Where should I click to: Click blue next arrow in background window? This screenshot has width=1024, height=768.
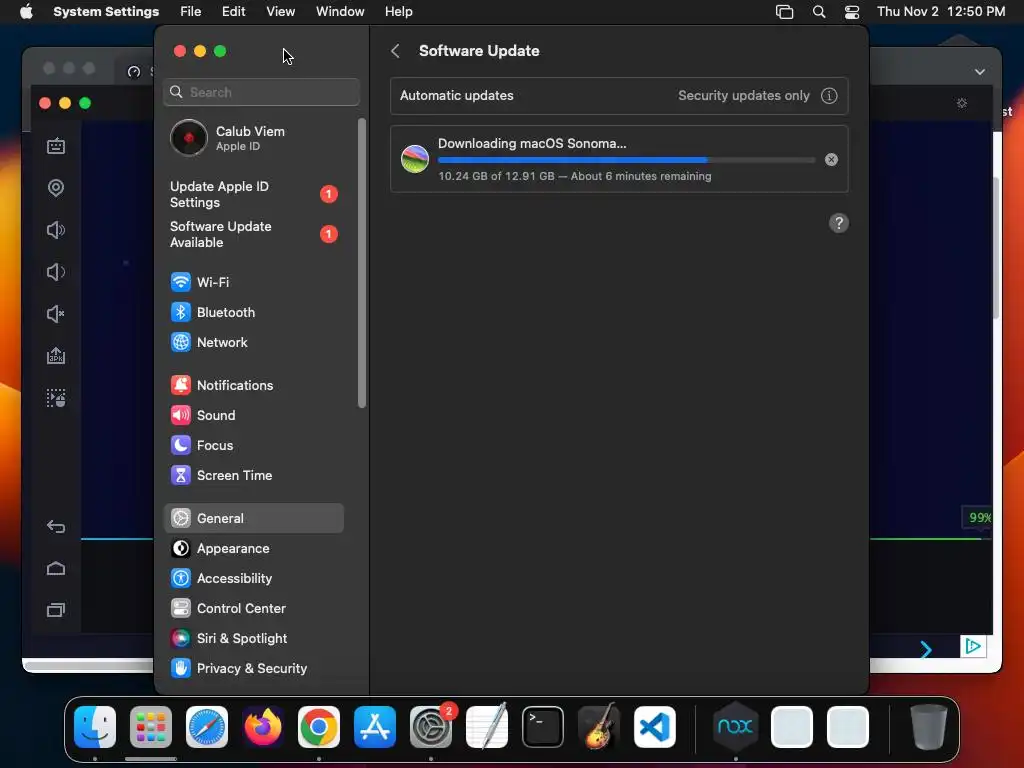[x=925, y=649]
